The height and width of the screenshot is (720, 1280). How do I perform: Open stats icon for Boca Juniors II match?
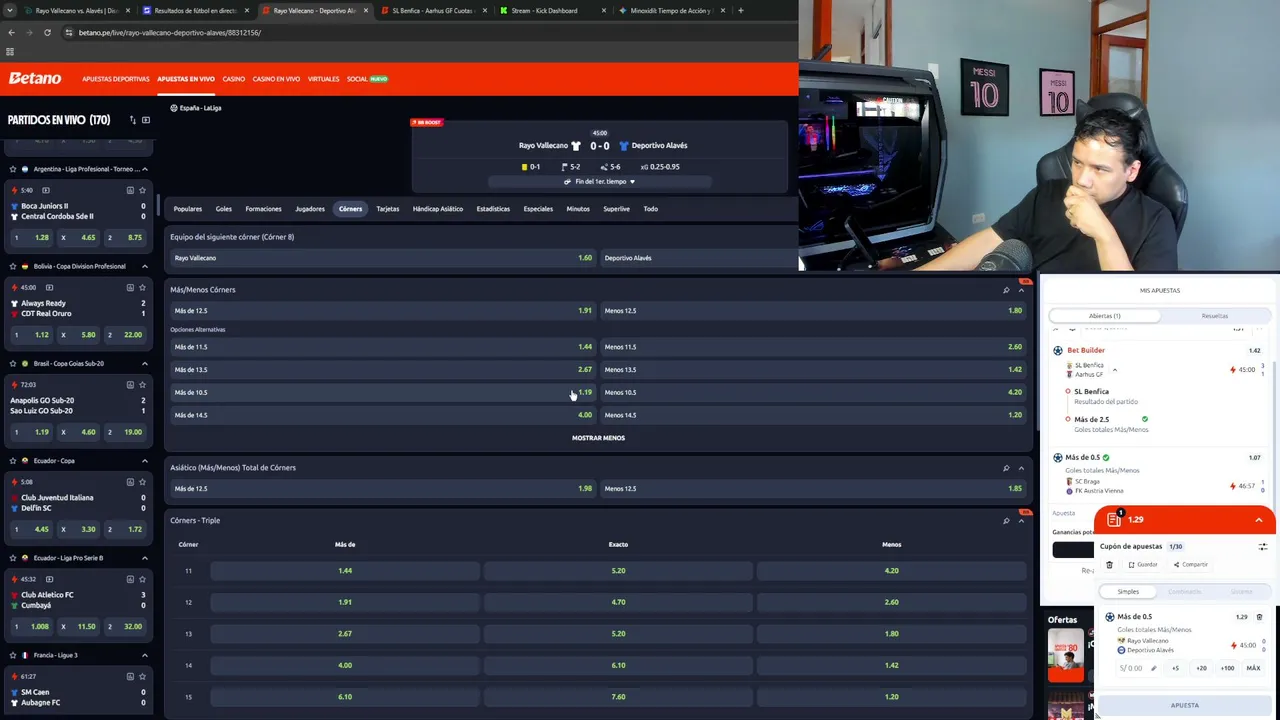[x=130, y=190]
